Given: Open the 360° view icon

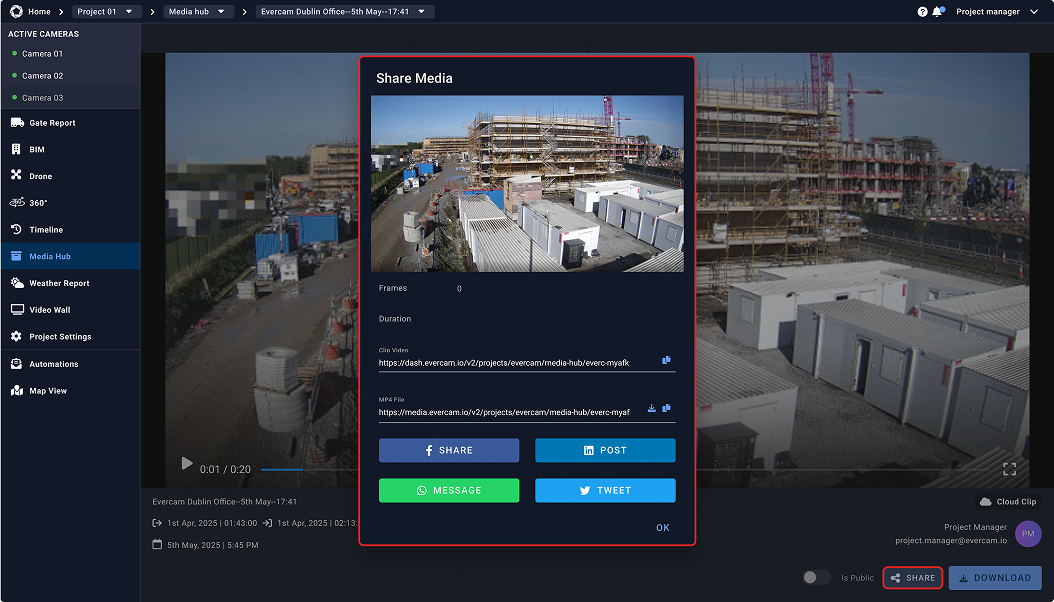Looking at the screenshot, I should point(15,203).
